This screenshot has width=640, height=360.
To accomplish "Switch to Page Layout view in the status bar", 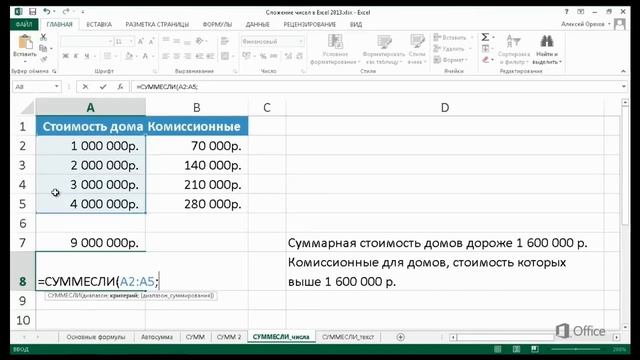I will pos(516,349).
